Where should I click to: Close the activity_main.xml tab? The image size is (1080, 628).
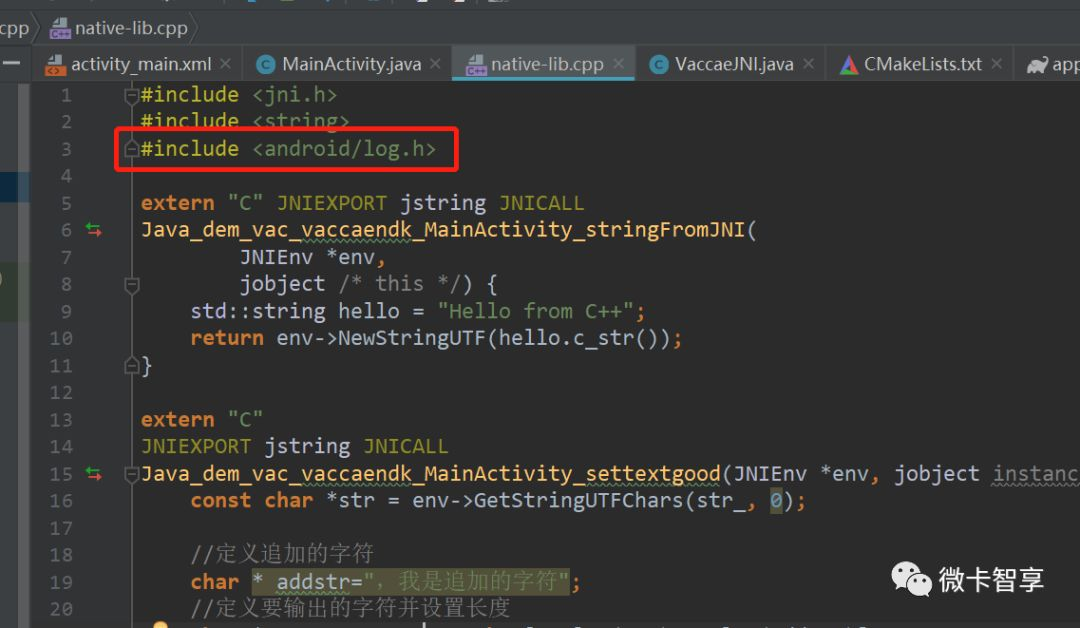[x=225, y=64]
